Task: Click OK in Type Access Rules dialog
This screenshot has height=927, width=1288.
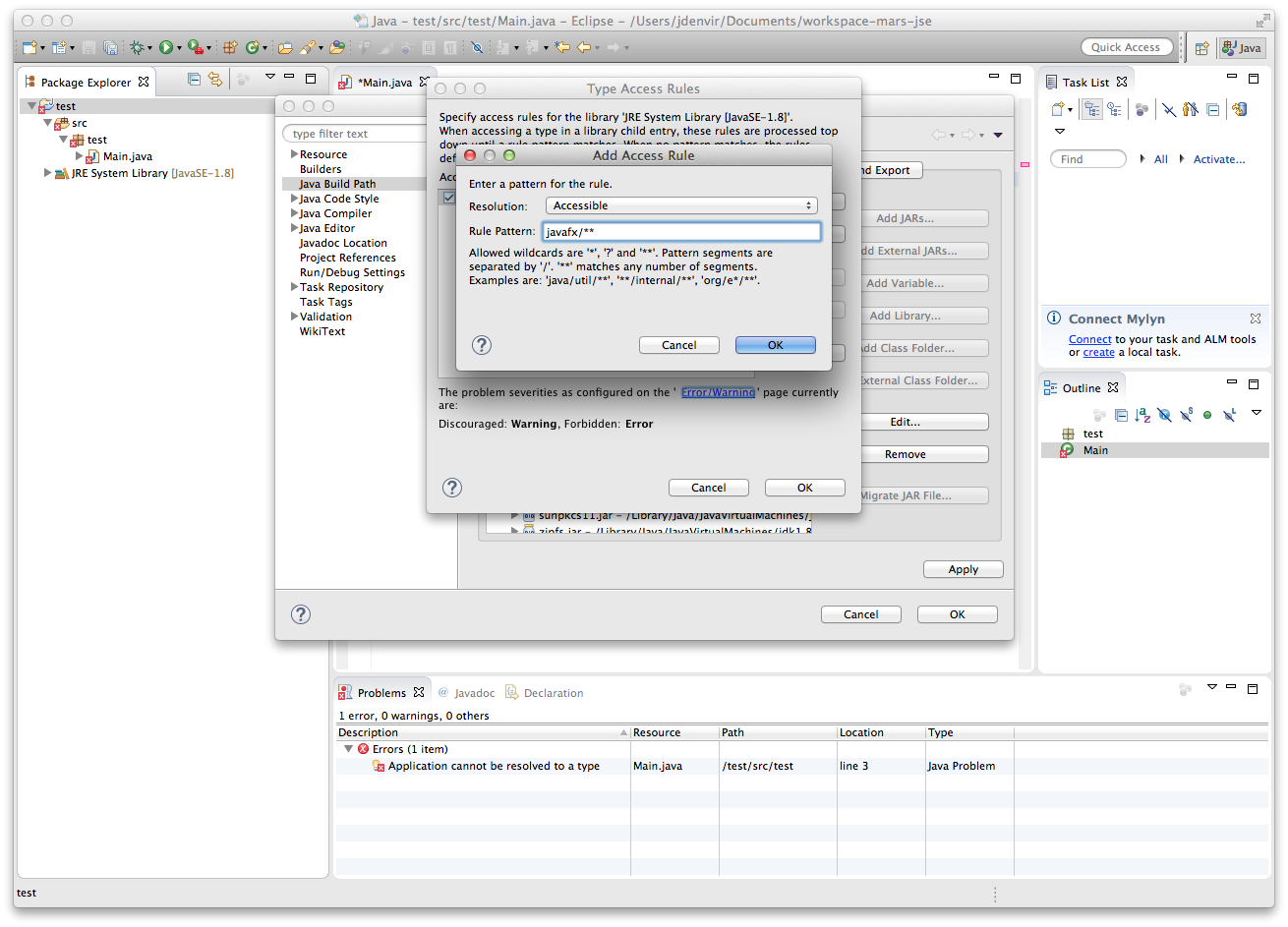Action: coord(805,488)
